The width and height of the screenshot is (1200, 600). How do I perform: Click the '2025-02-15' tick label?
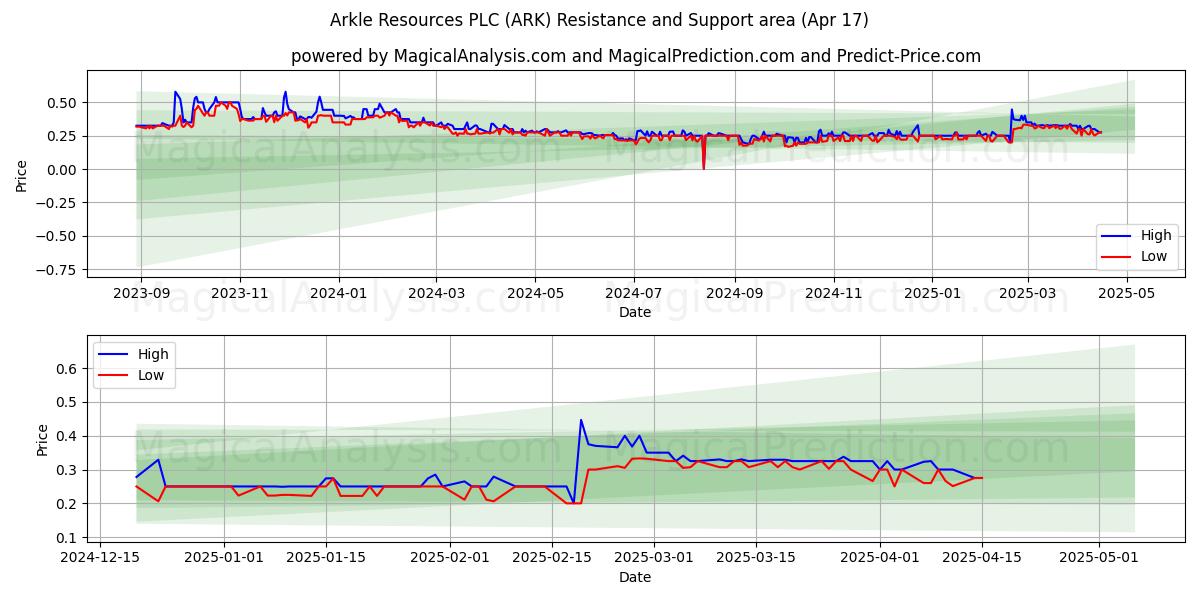pos(552,558)
